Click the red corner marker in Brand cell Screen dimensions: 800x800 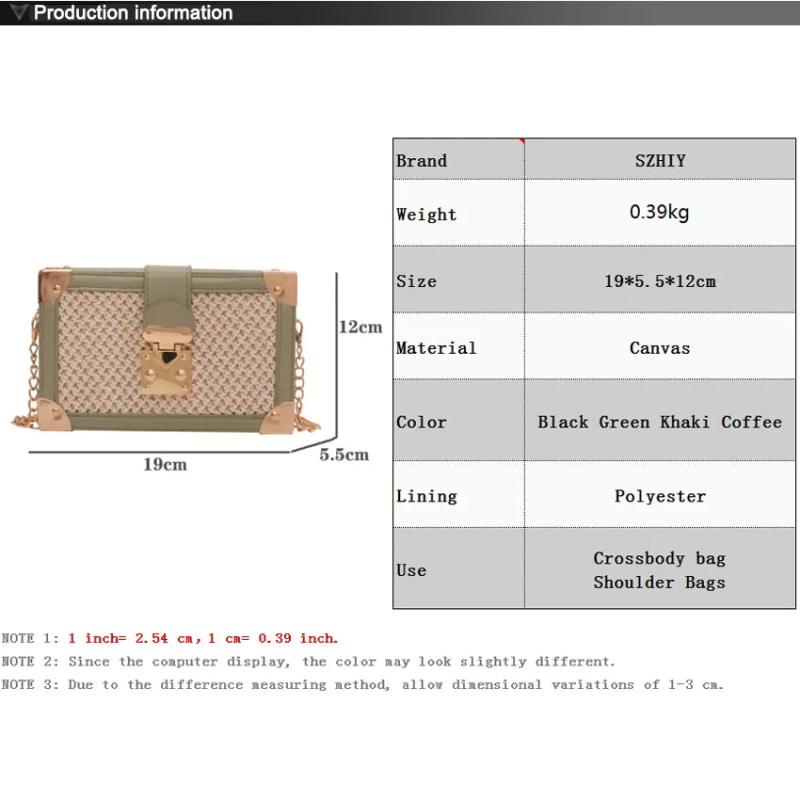(521, 142)
